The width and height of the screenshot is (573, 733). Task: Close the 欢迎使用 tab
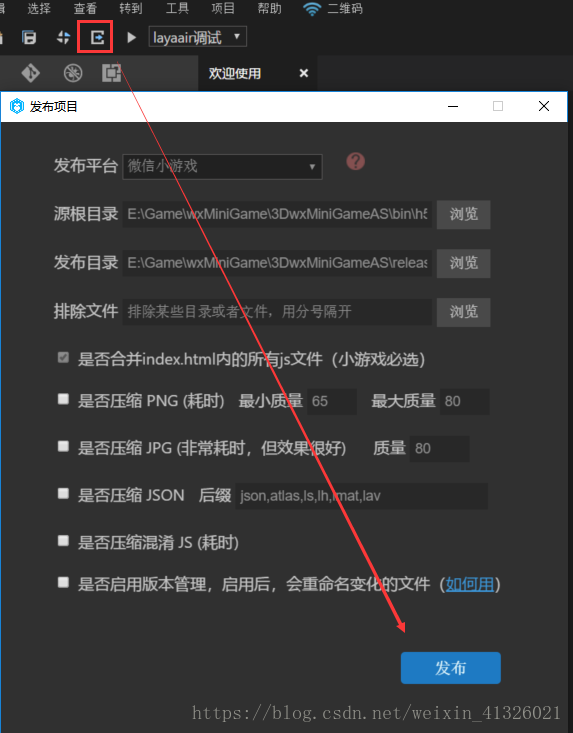pyautogui.click(x=304, y=73)
